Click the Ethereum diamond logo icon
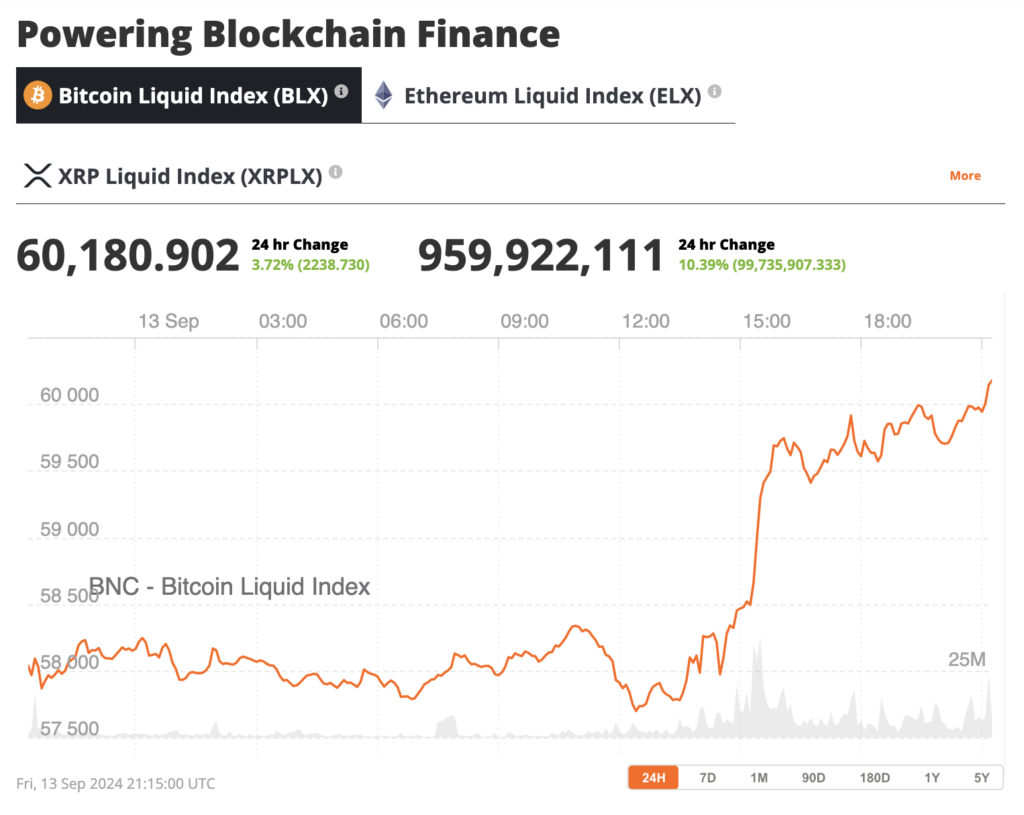The height and width of the screenshot is (815, 1024). coord(383,96)
